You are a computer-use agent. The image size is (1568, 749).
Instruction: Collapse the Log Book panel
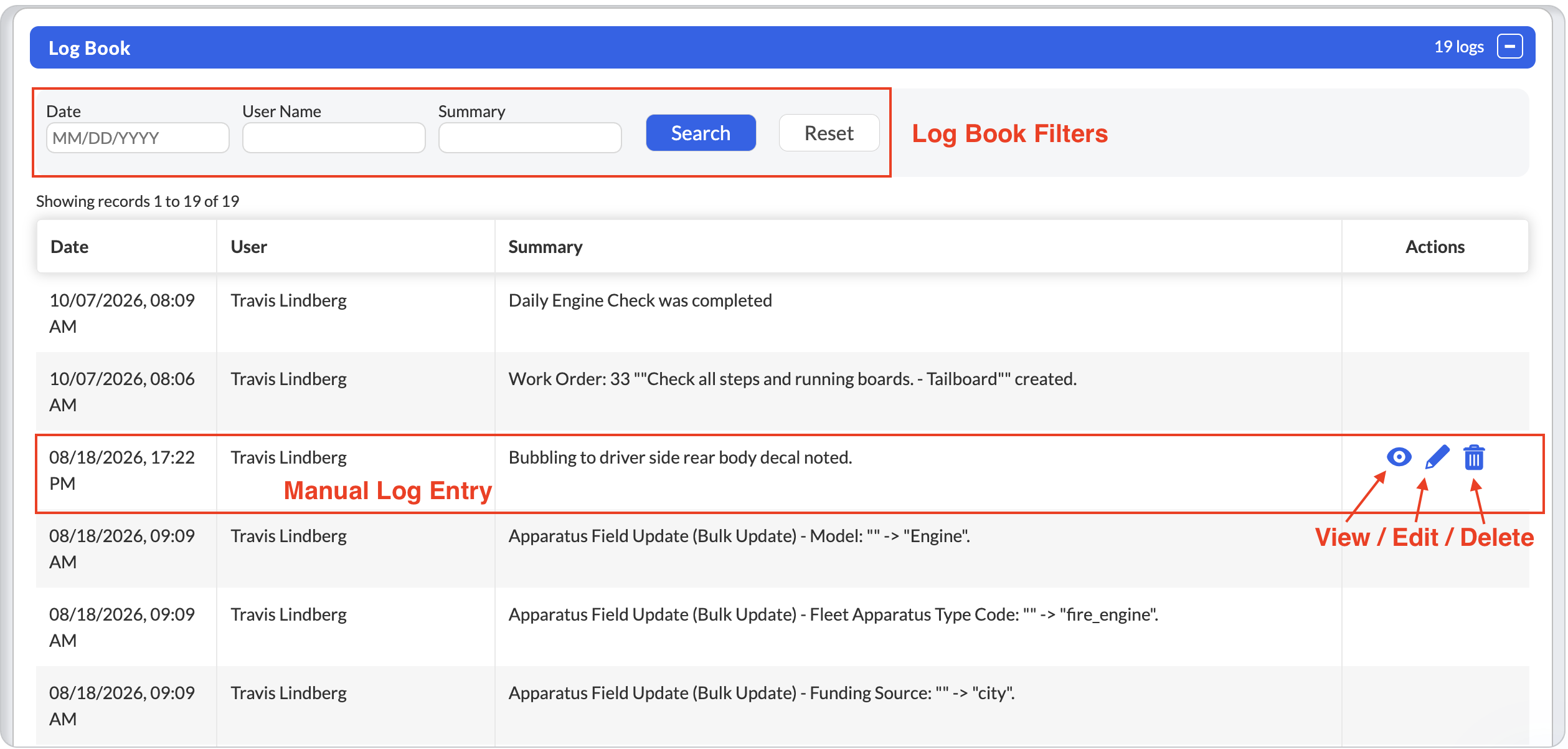pos(1510,47)
